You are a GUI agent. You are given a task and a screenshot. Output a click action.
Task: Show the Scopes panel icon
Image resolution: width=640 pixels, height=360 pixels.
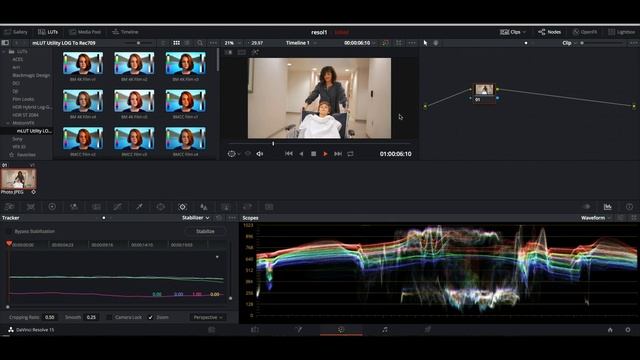tap(608, 207)
